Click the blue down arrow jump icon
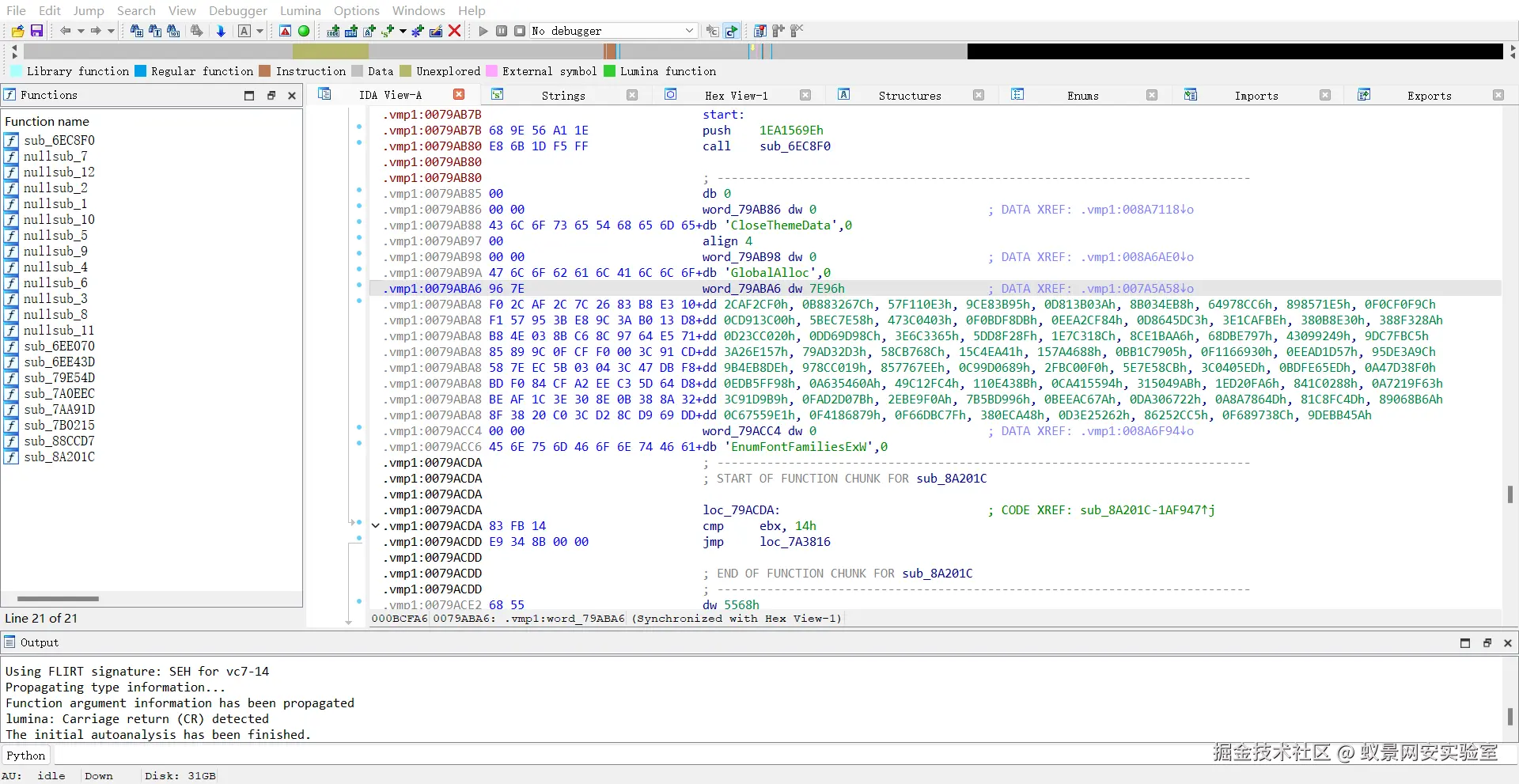Viewport: 1519px width, 784px height. [221, 31]
